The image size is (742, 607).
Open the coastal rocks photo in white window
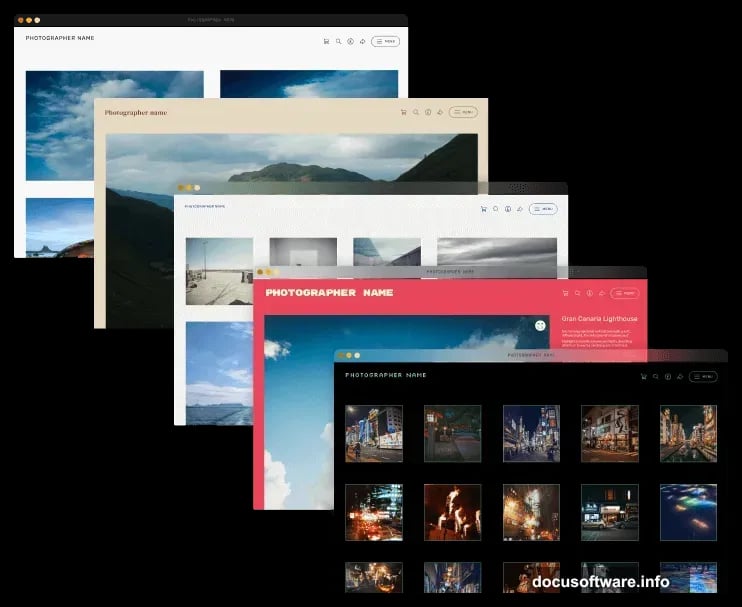60,228
